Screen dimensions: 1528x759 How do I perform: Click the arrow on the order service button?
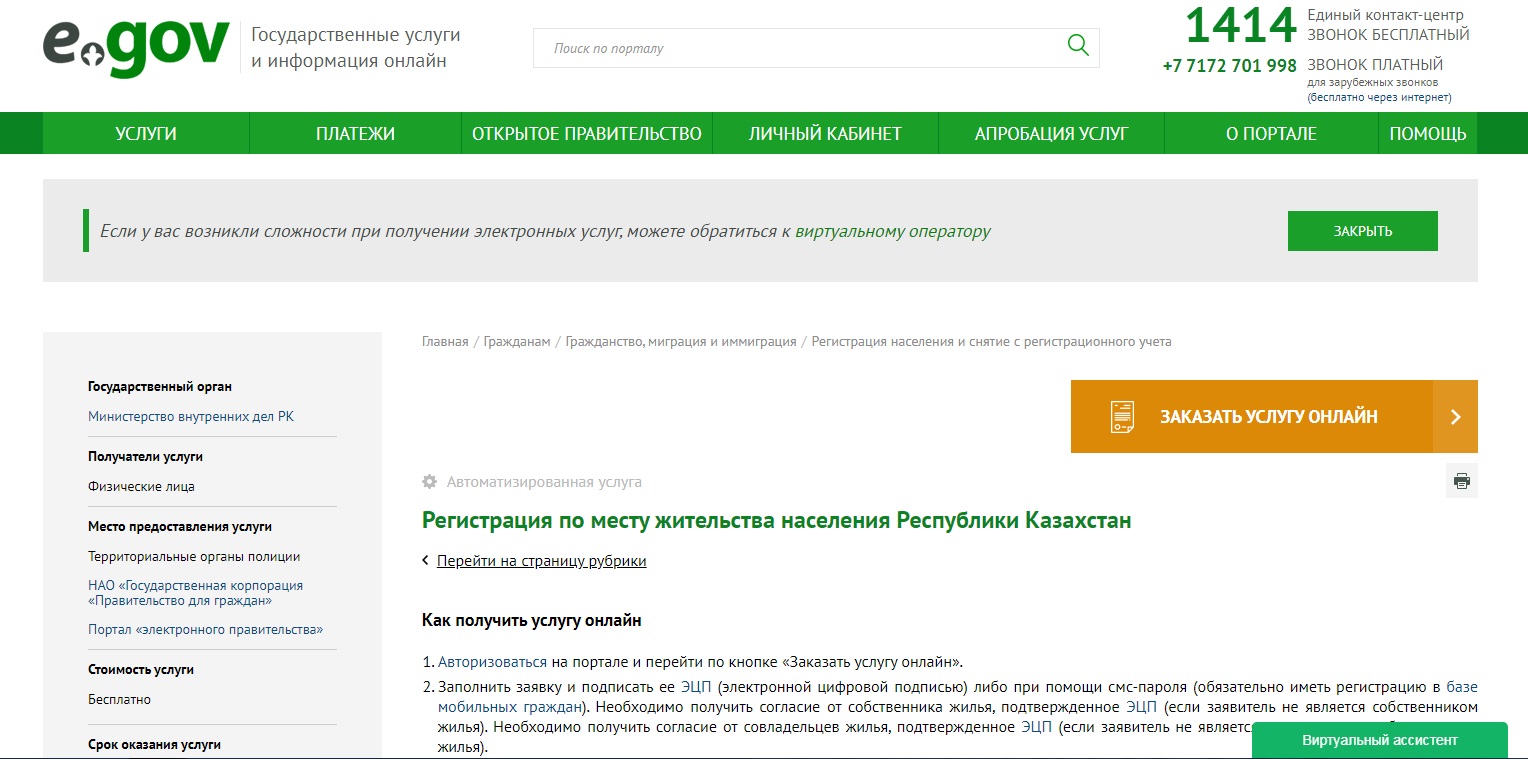1455,417
